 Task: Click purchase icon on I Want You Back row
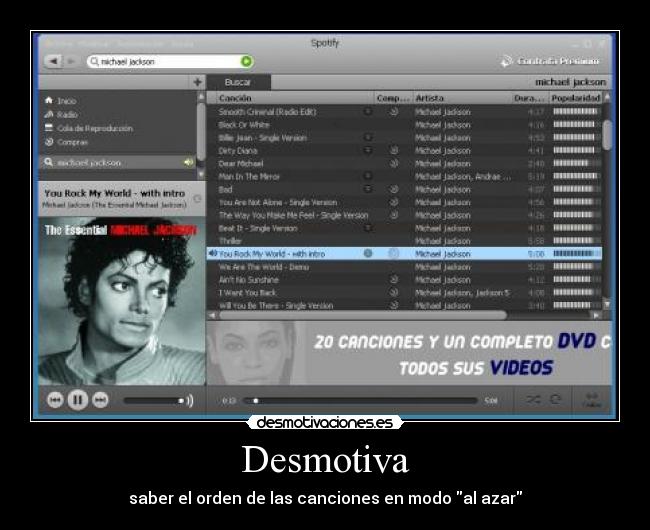pyautogui.click(x=394, y=292)
